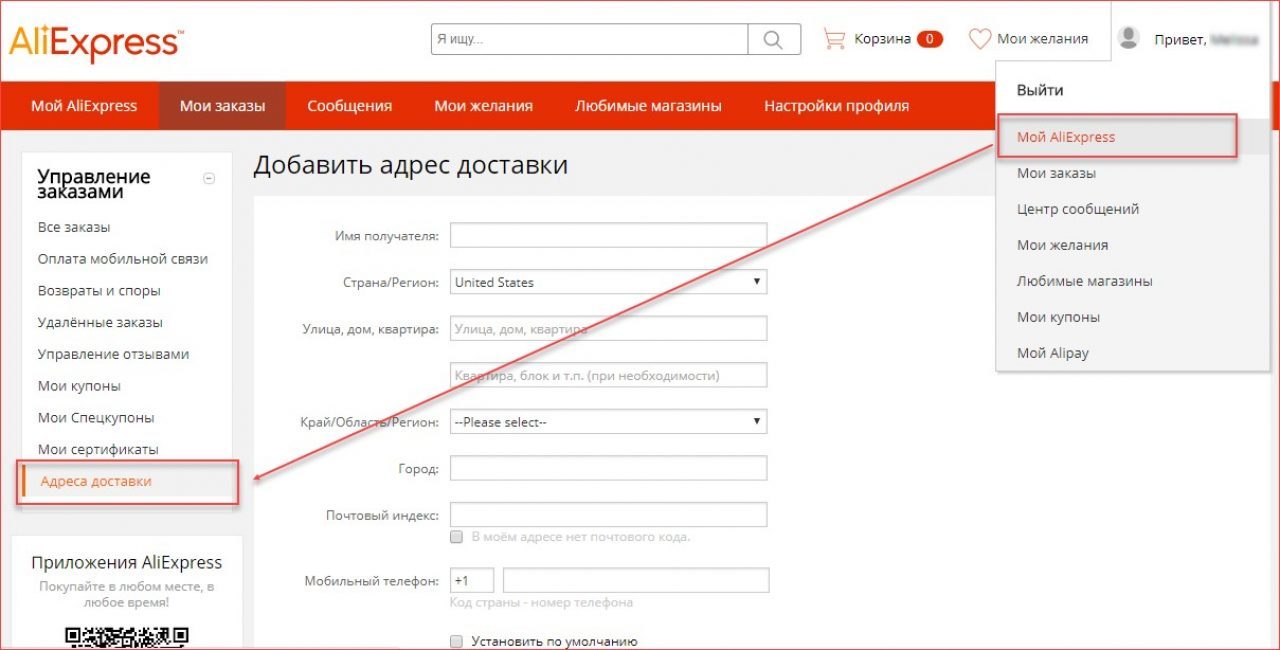Viewport: 1280px width, 650px height.
Task: Select Мои желания in account dropdown
Action: click(x=1062, y=245)
